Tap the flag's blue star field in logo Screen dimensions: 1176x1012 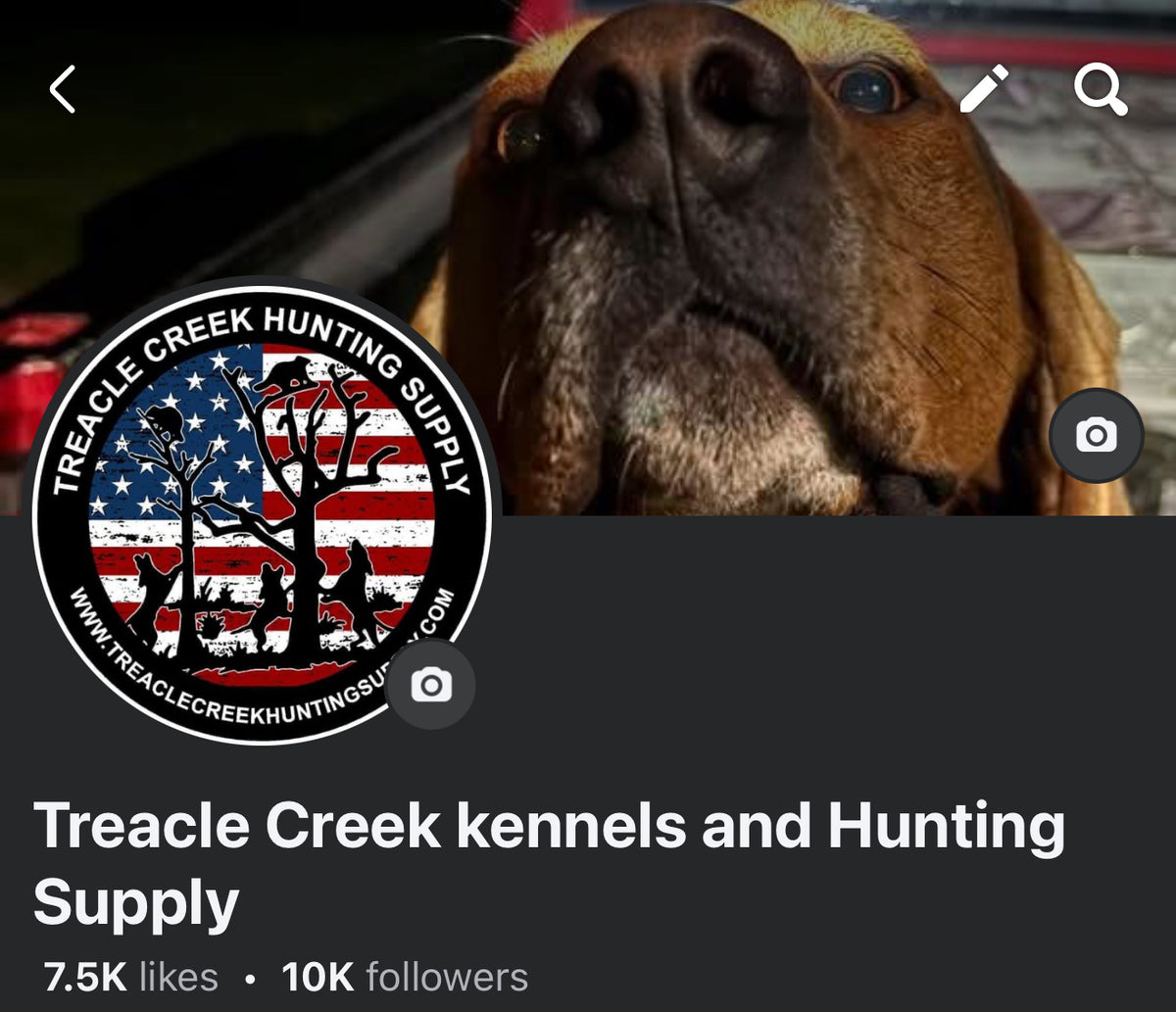[176, 431]
